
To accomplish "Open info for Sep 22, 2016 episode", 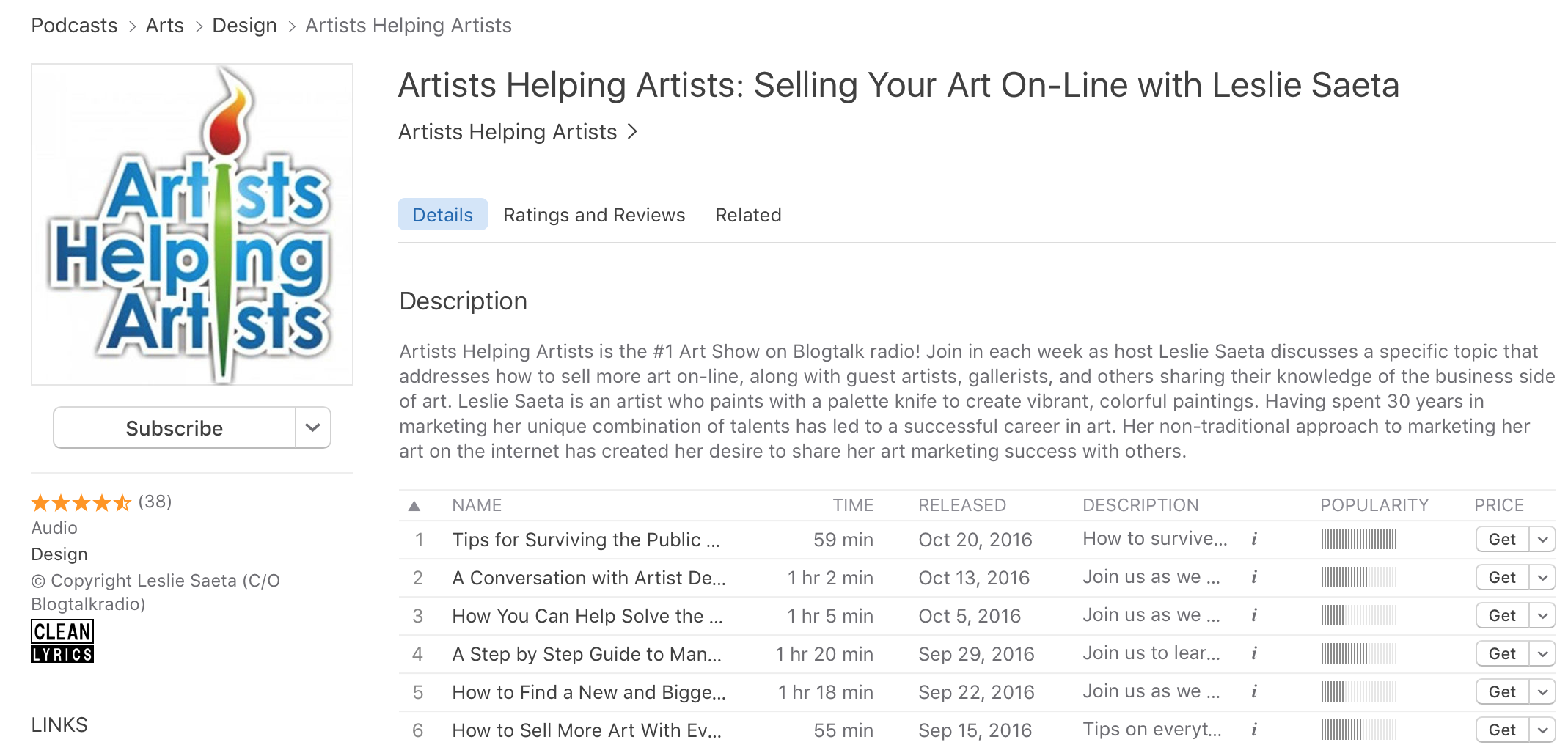I will point(1254,691).
